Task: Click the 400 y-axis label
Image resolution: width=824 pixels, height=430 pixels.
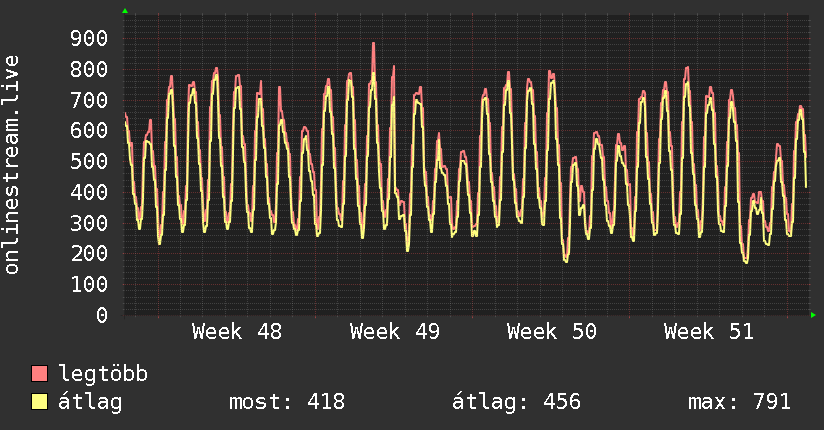Action: [x=89, y=192]
